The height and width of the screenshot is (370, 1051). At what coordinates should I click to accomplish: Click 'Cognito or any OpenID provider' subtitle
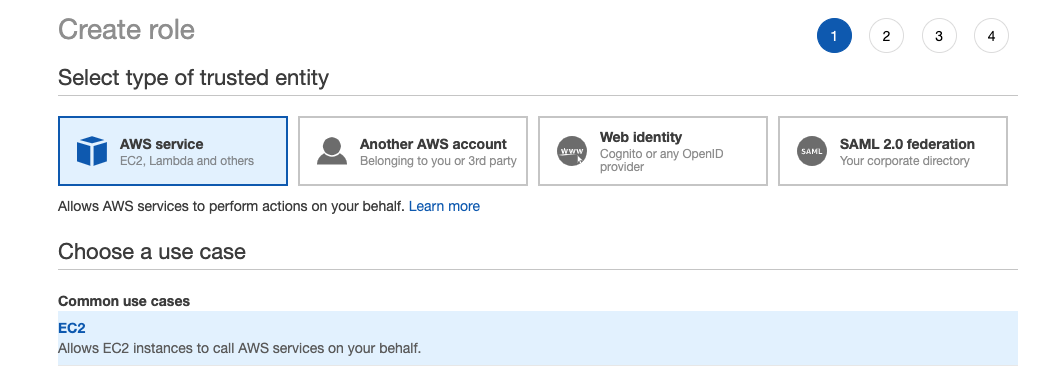tap(662, 160)
